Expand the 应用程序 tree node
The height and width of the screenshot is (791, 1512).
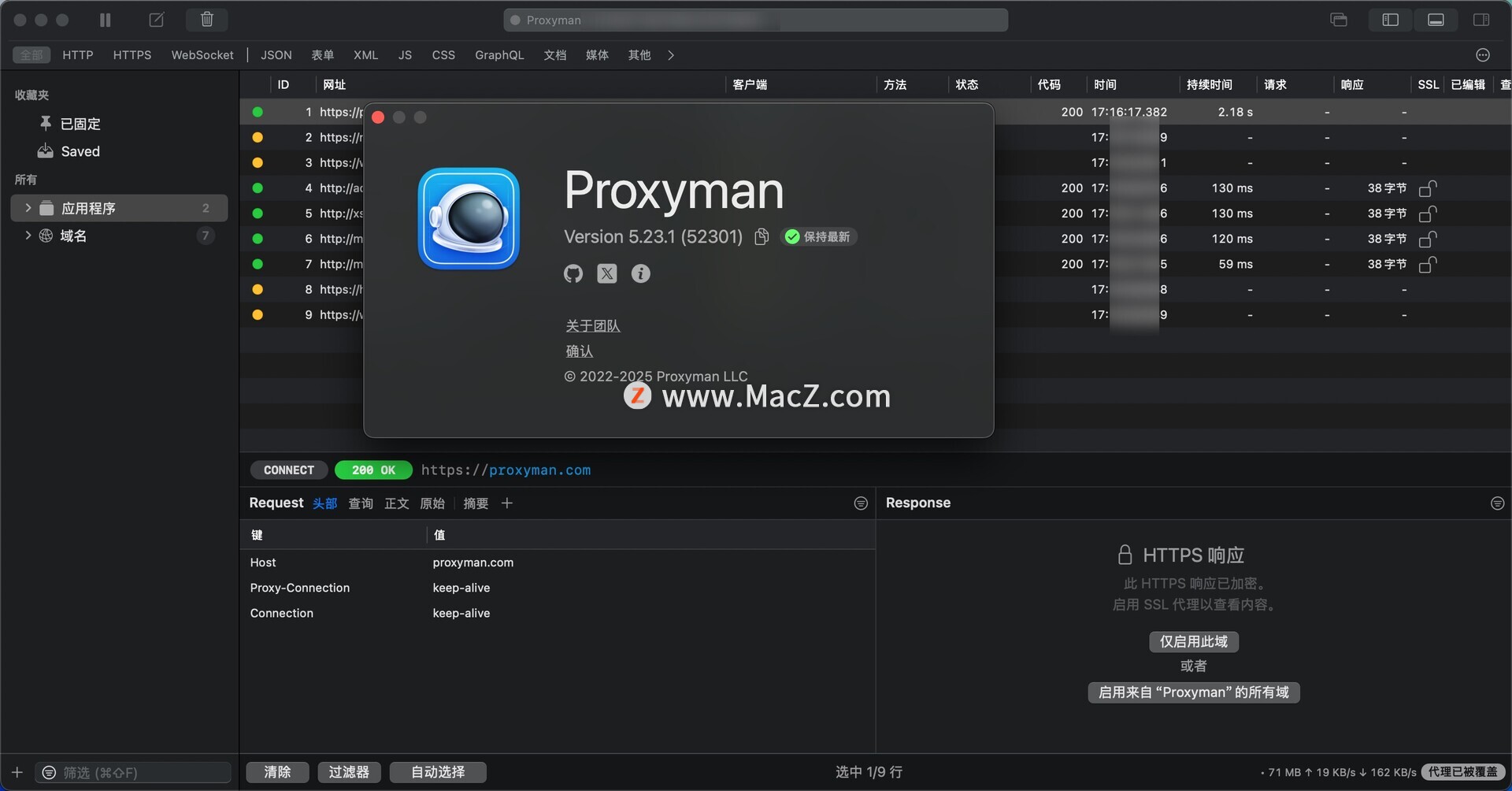(x=28, y=208)
